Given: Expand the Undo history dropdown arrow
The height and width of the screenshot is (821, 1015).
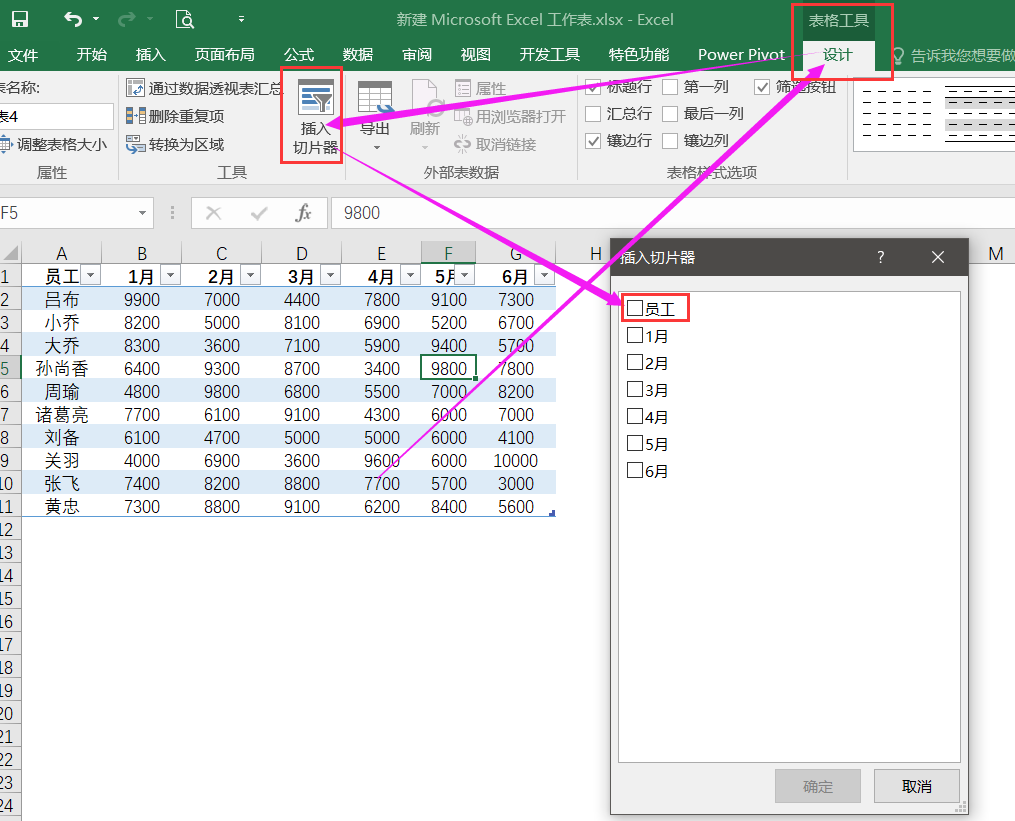Looking at the screenshot, I should pos(96,19).
